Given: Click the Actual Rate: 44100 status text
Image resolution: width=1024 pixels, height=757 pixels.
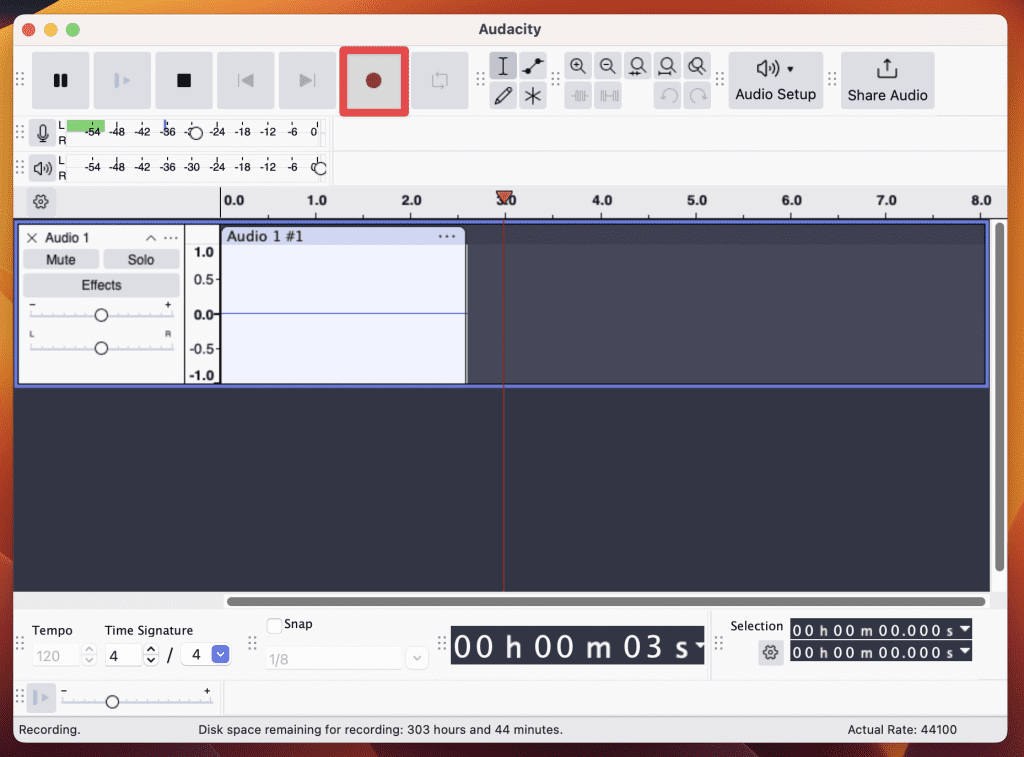Looking at the screenshot, I should coord(902,730).
